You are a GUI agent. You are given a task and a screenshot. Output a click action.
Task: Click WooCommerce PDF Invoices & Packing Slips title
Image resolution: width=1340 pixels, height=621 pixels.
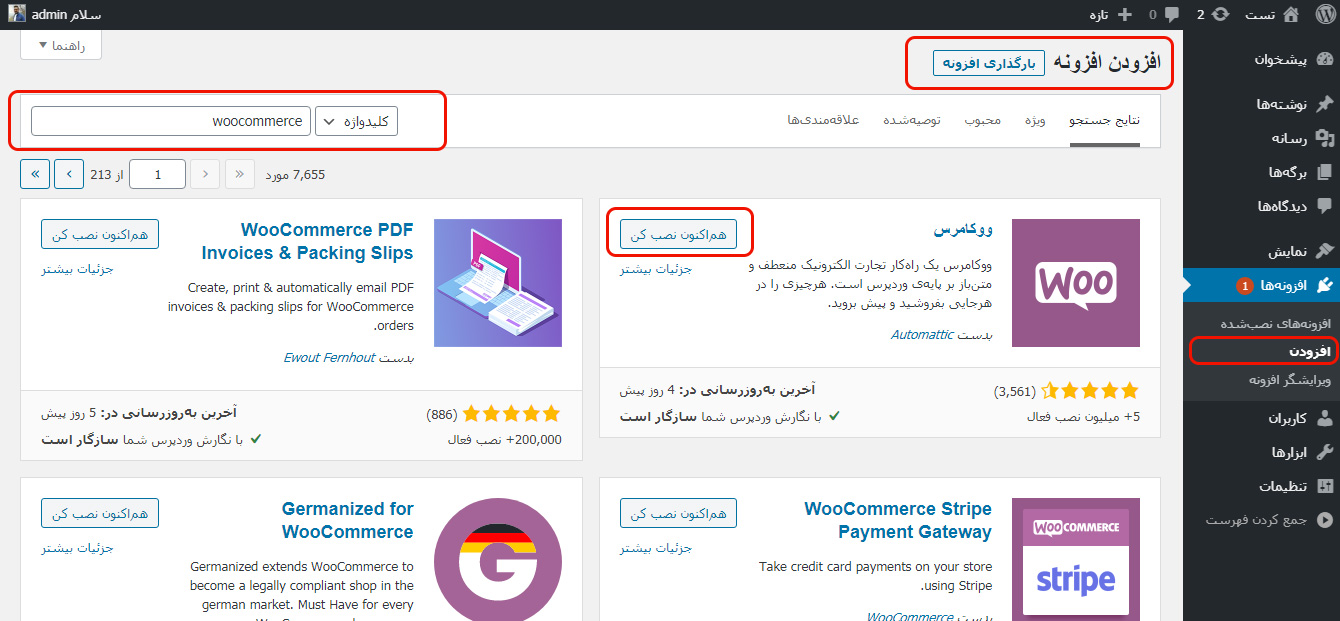point(307,241)
